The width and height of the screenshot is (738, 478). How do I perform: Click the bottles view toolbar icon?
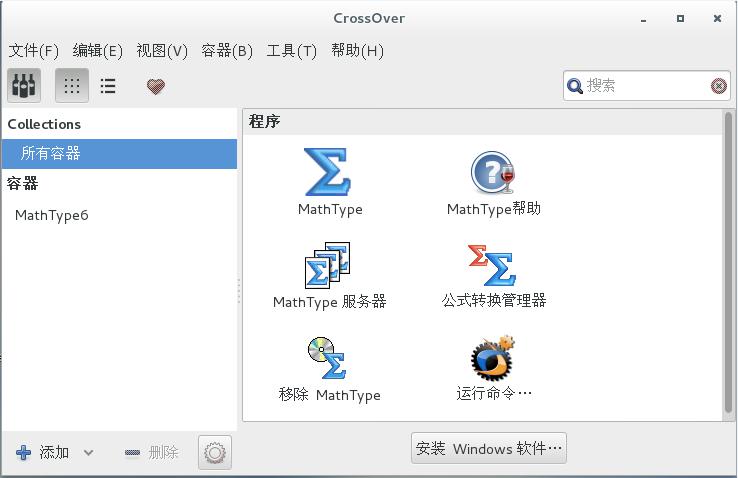(24, 86)
